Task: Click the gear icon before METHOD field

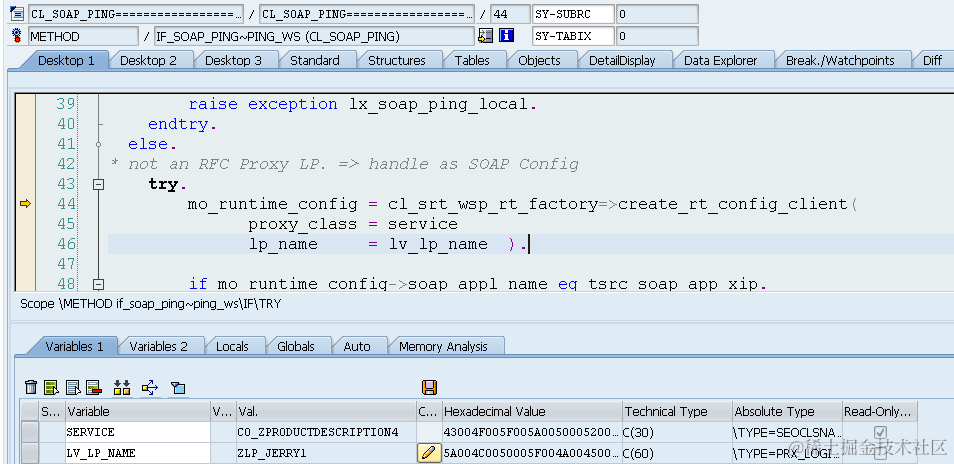Action: coord(18,35)
